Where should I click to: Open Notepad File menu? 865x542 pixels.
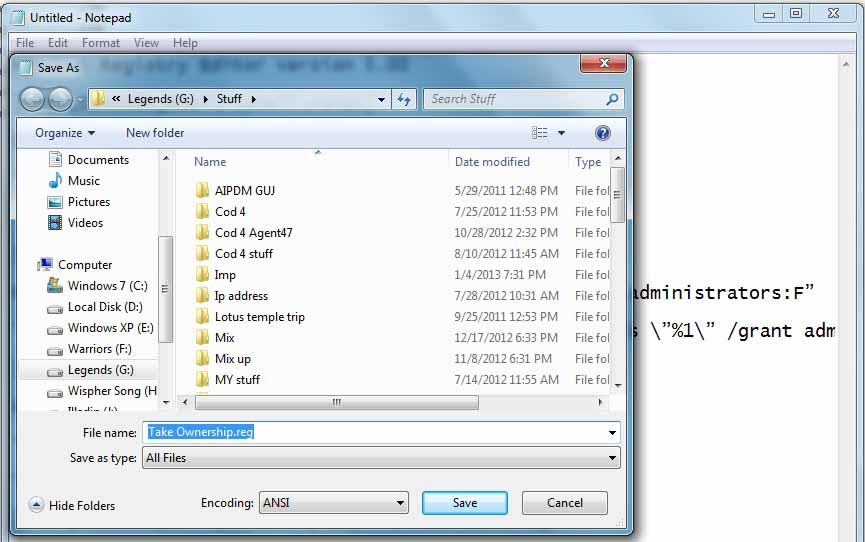click(25, 42)
